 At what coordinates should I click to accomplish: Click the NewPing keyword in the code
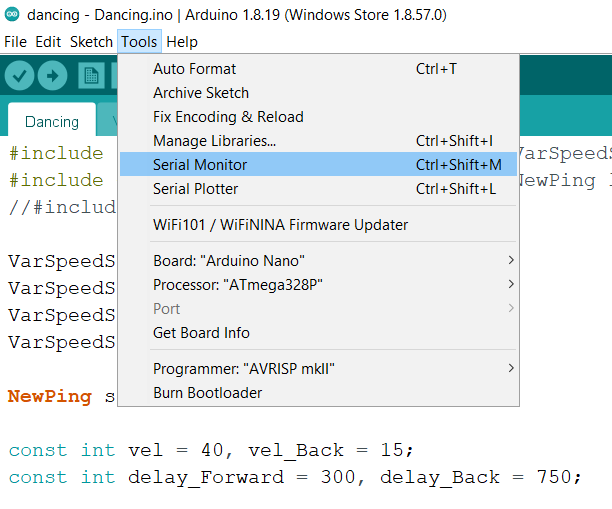[x=50, y=397]
